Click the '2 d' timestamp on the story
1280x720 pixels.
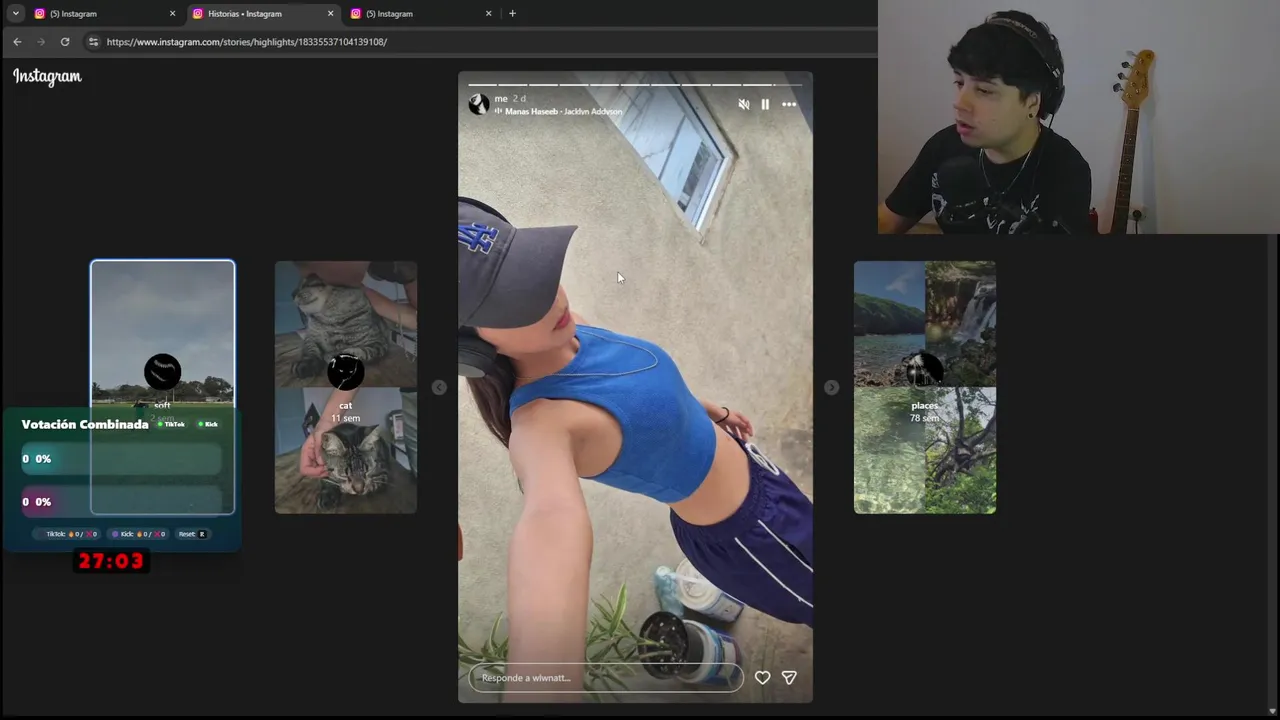point(519,99)
